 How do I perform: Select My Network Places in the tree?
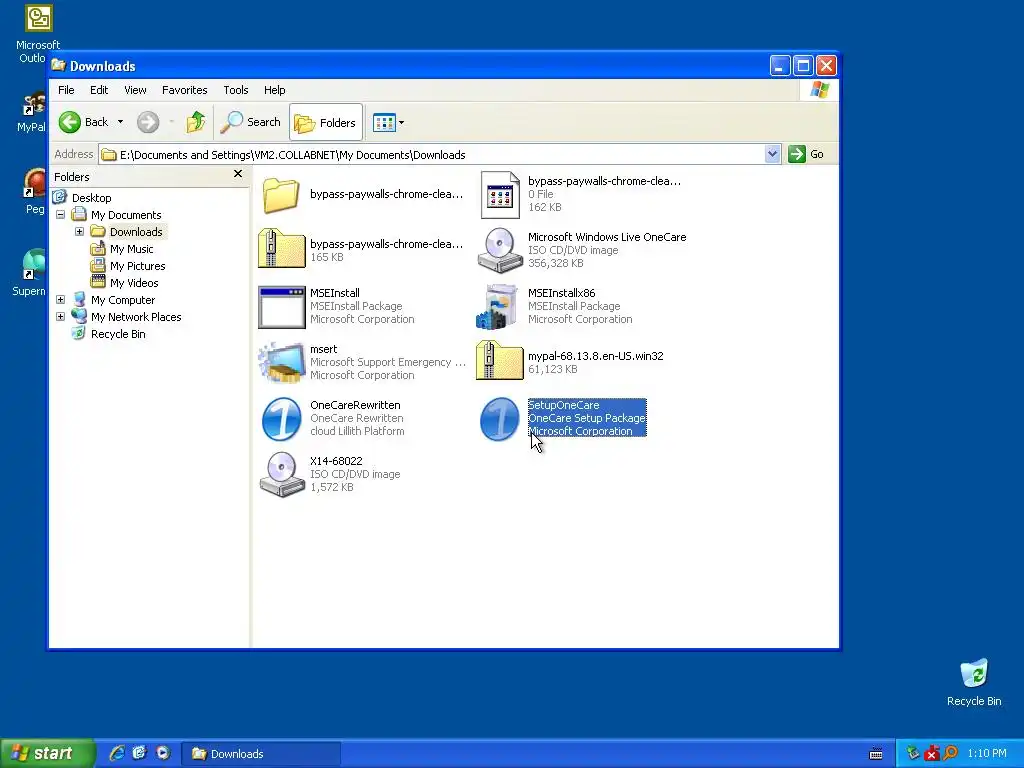[136, 317]
